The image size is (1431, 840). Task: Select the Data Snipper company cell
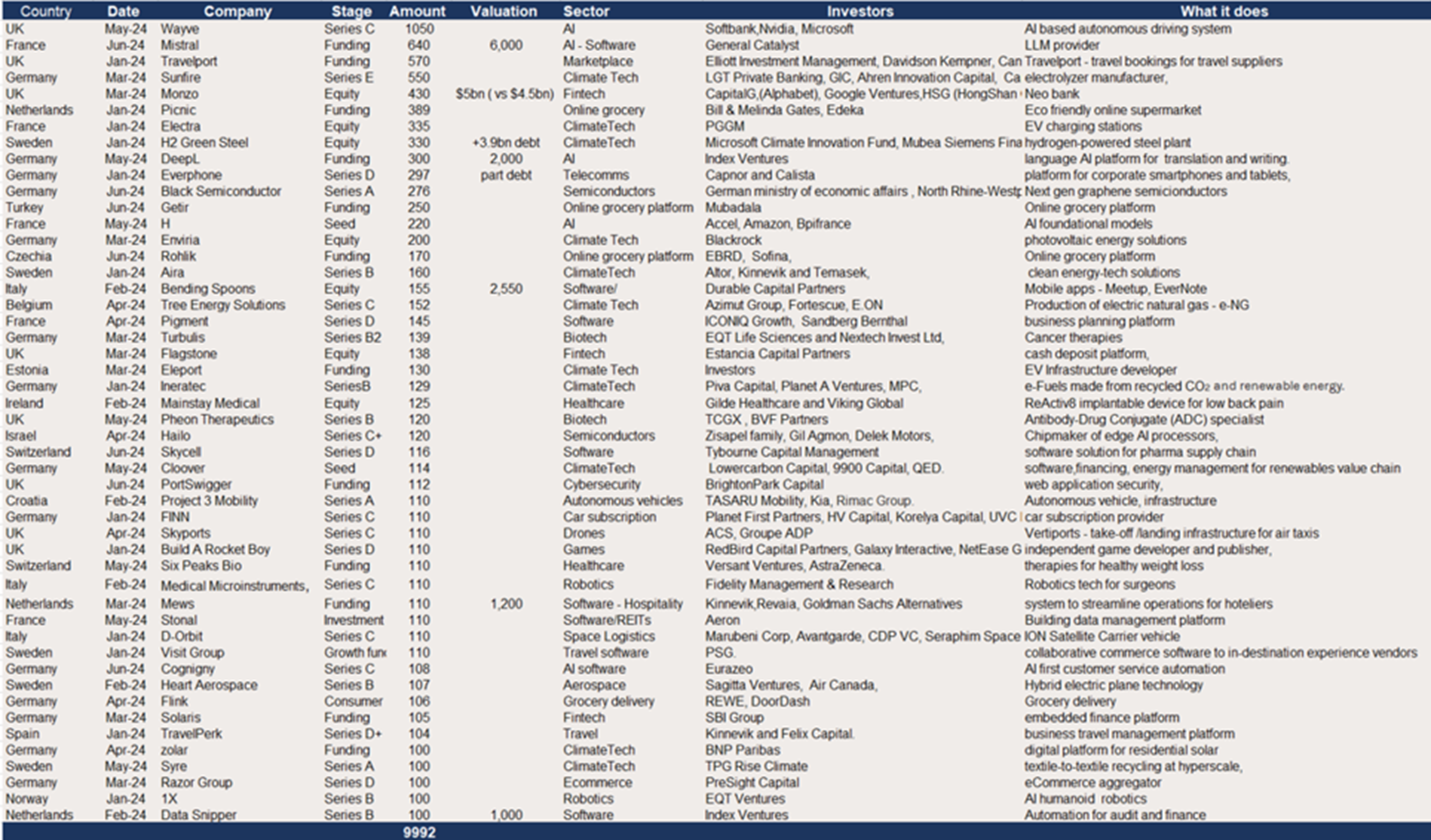point(198,815)
